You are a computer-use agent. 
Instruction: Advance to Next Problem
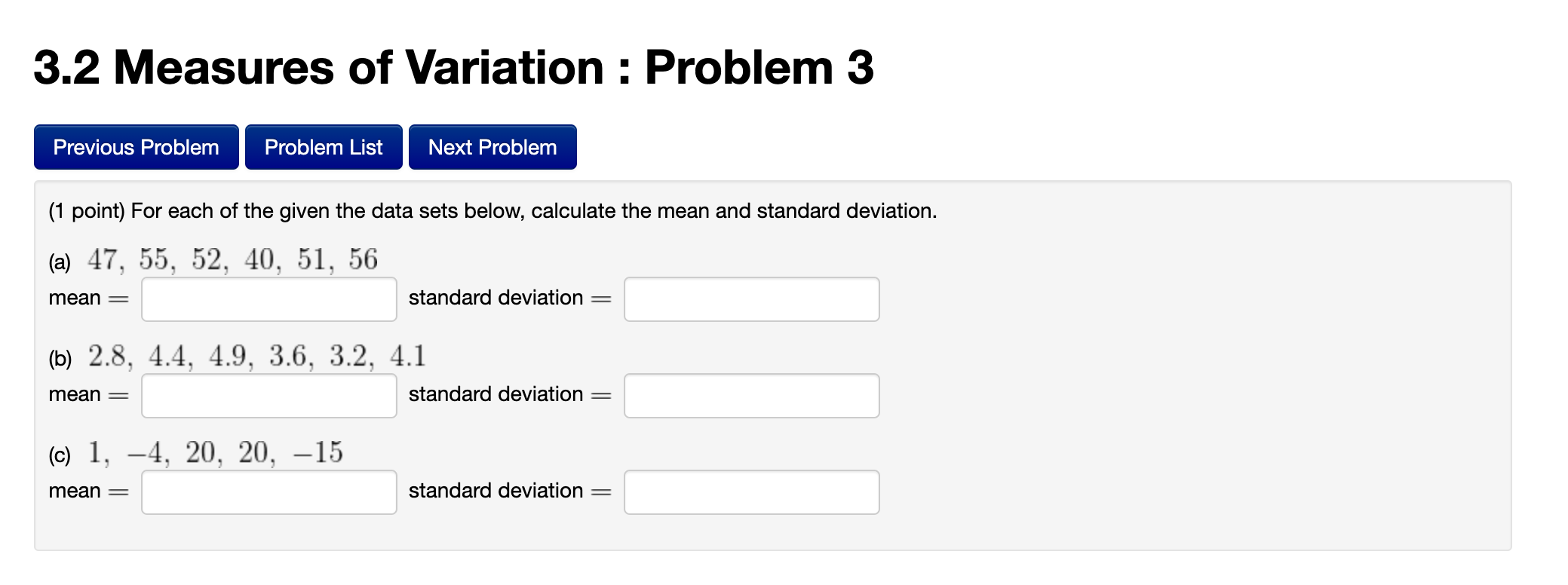click(492, 147)
